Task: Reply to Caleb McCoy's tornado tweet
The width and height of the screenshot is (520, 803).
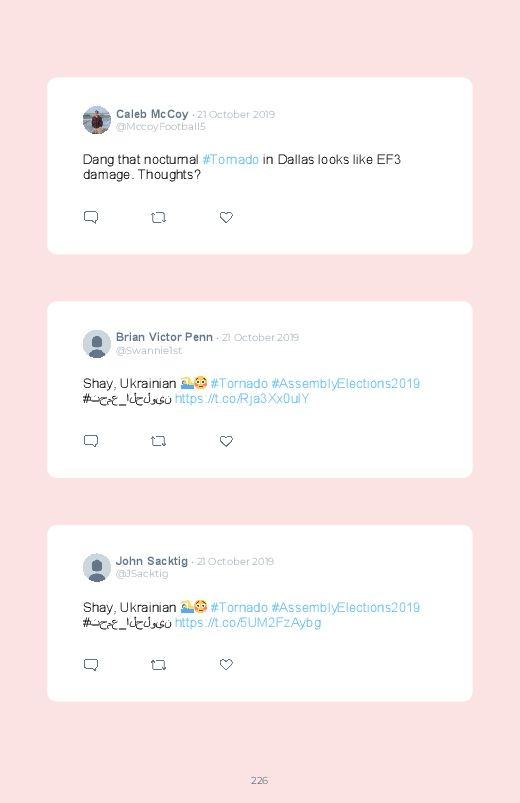Action: point(91,217)
